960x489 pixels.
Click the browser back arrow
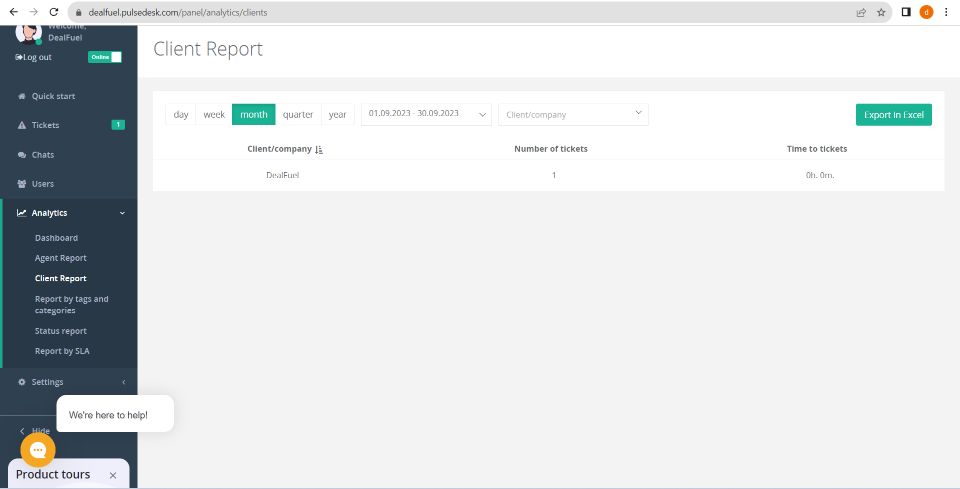[13, 12]
